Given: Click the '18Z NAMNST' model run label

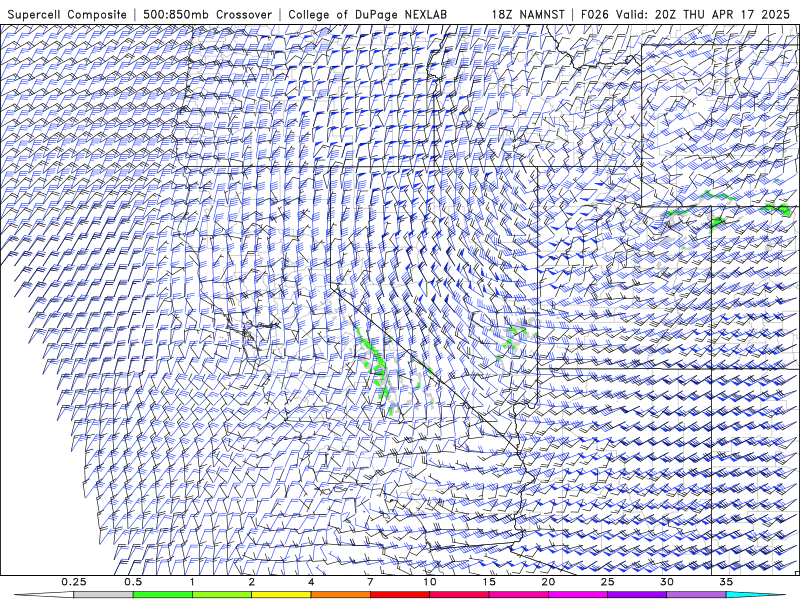Looking at the screenshot, I should (528, 14).
